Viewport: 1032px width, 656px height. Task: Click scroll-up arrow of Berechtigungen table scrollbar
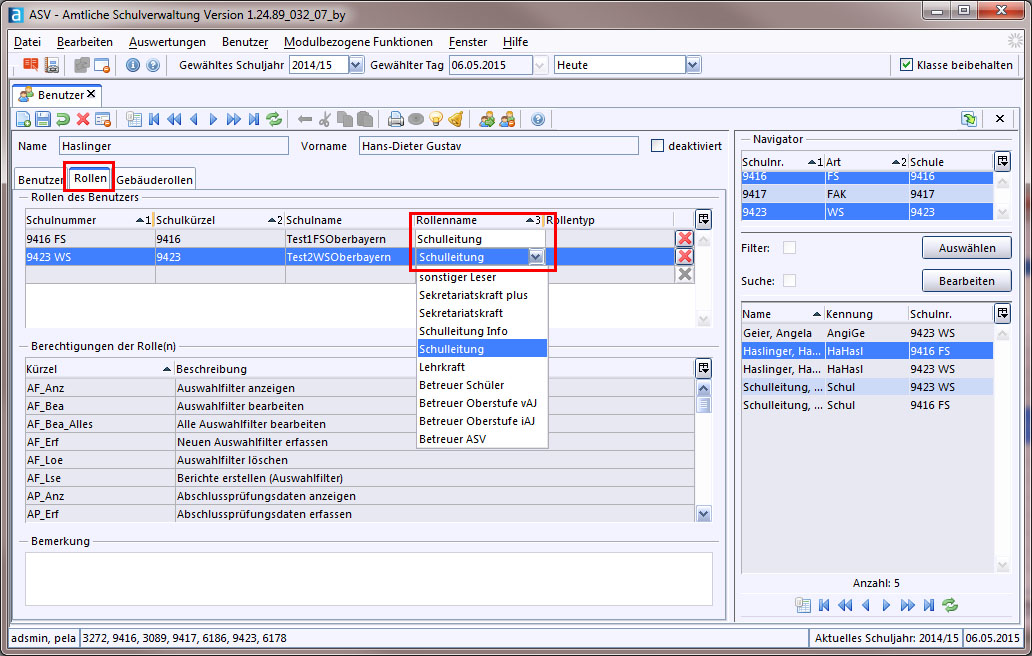point(704,388)
